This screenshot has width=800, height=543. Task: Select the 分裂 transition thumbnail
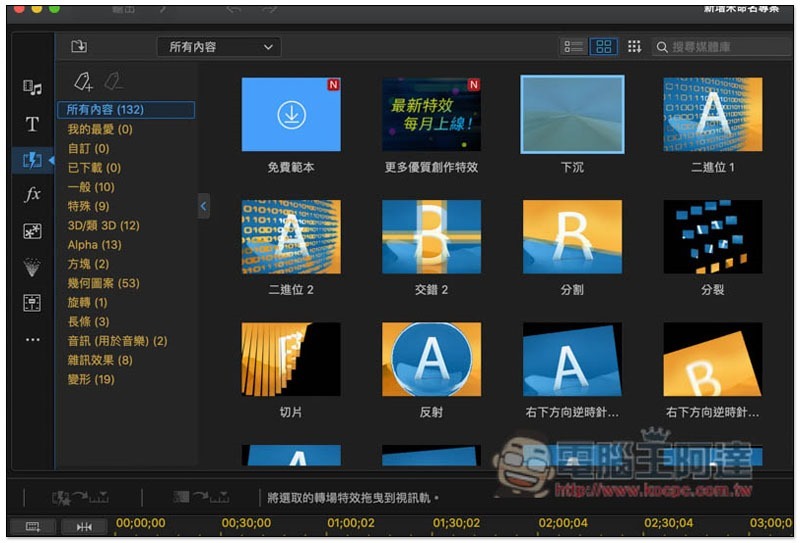point(713,237)
